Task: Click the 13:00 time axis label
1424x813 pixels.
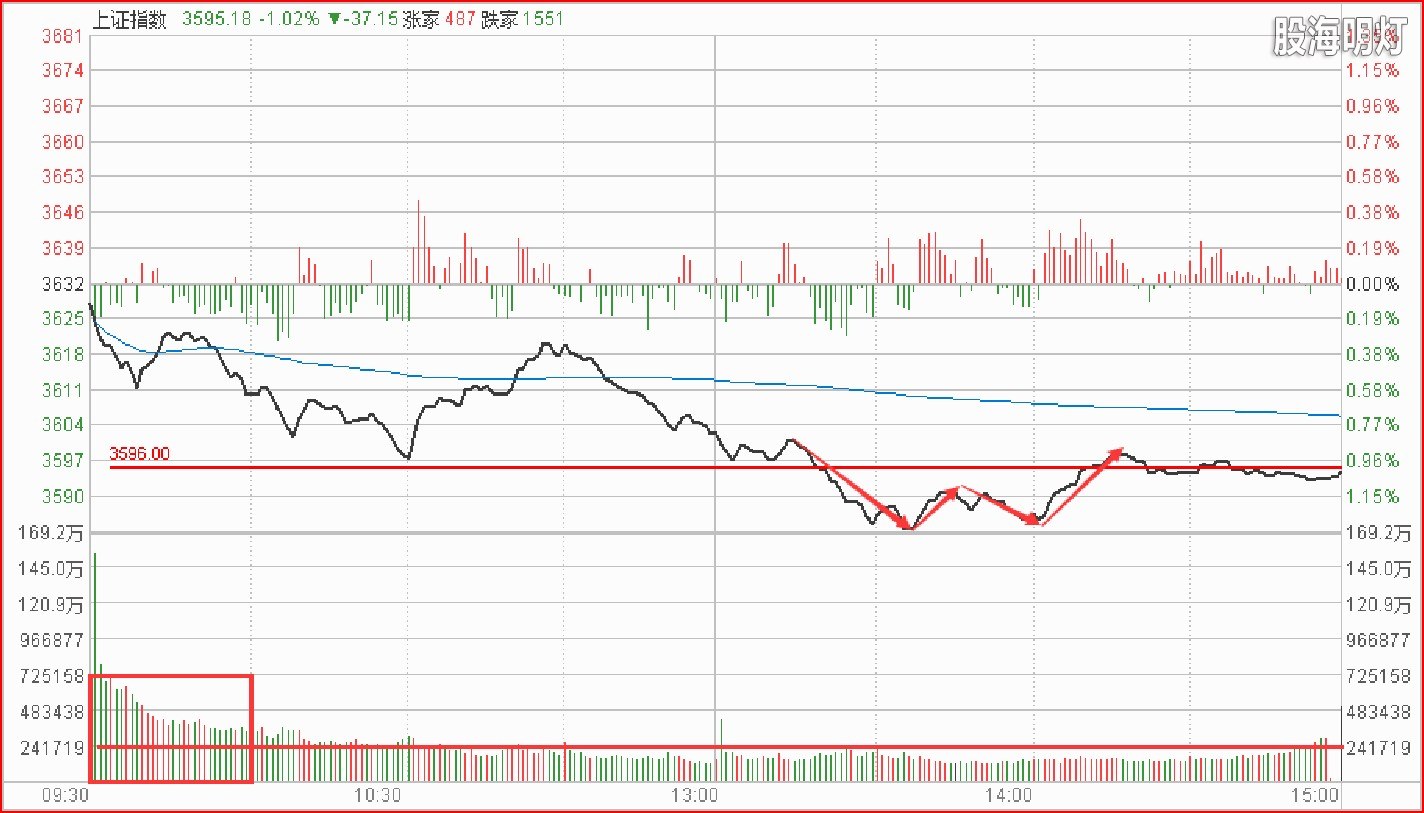Action: point(693,796)
